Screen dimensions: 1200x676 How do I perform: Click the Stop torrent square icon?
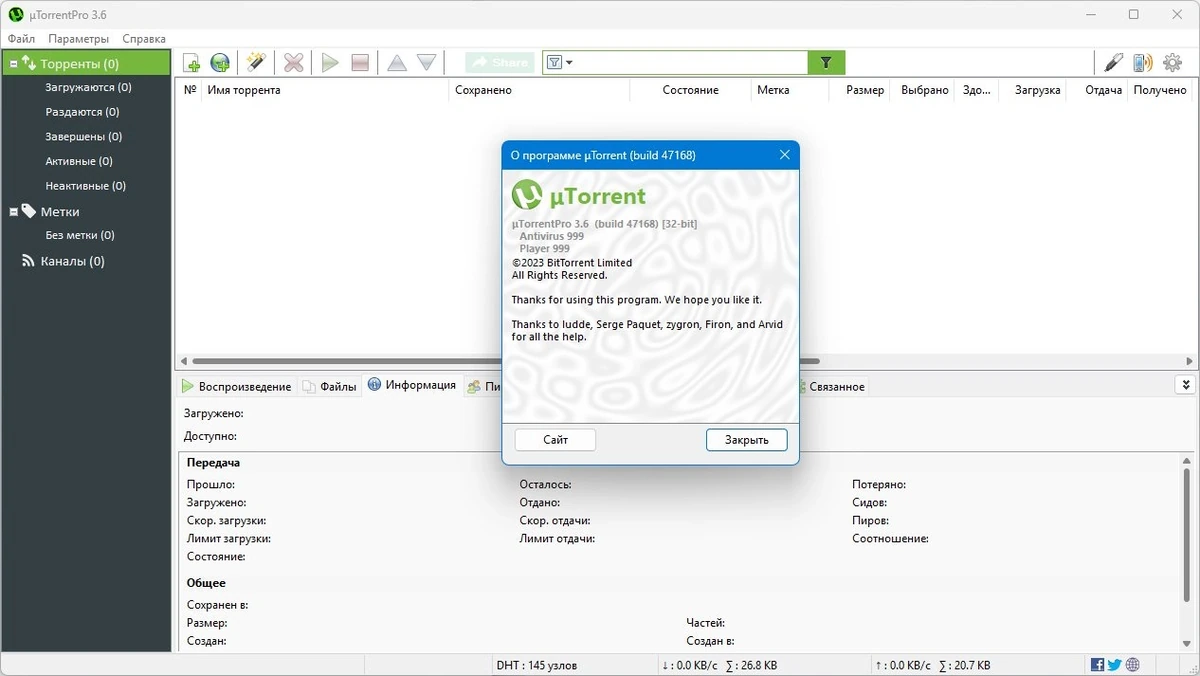click(360, 63)
